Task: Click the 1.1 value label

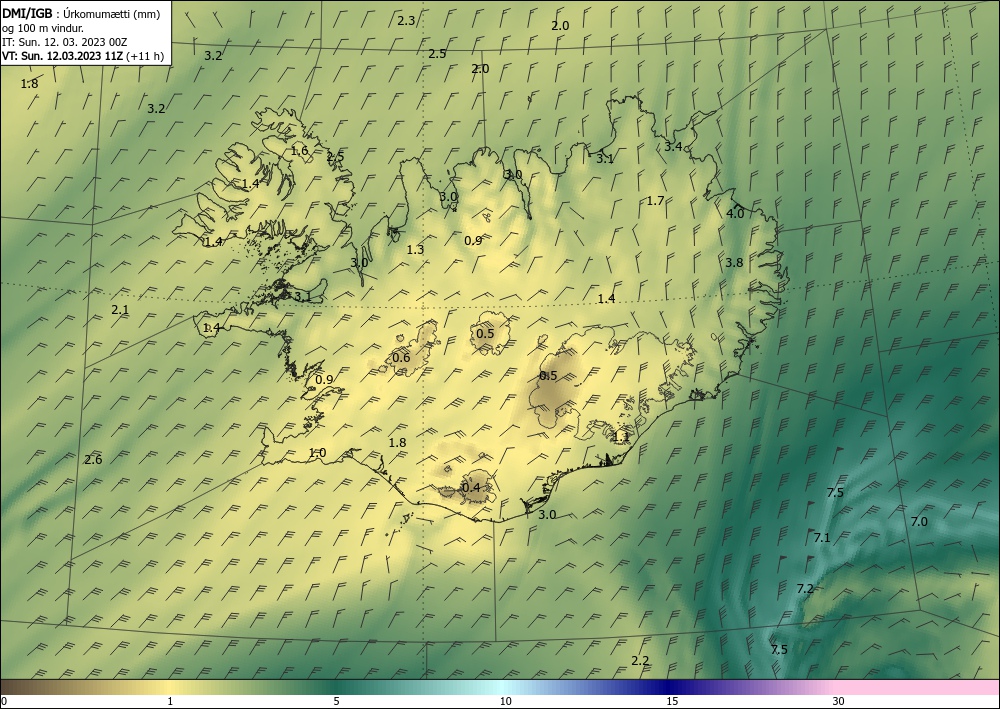Action: click(621, 437)
